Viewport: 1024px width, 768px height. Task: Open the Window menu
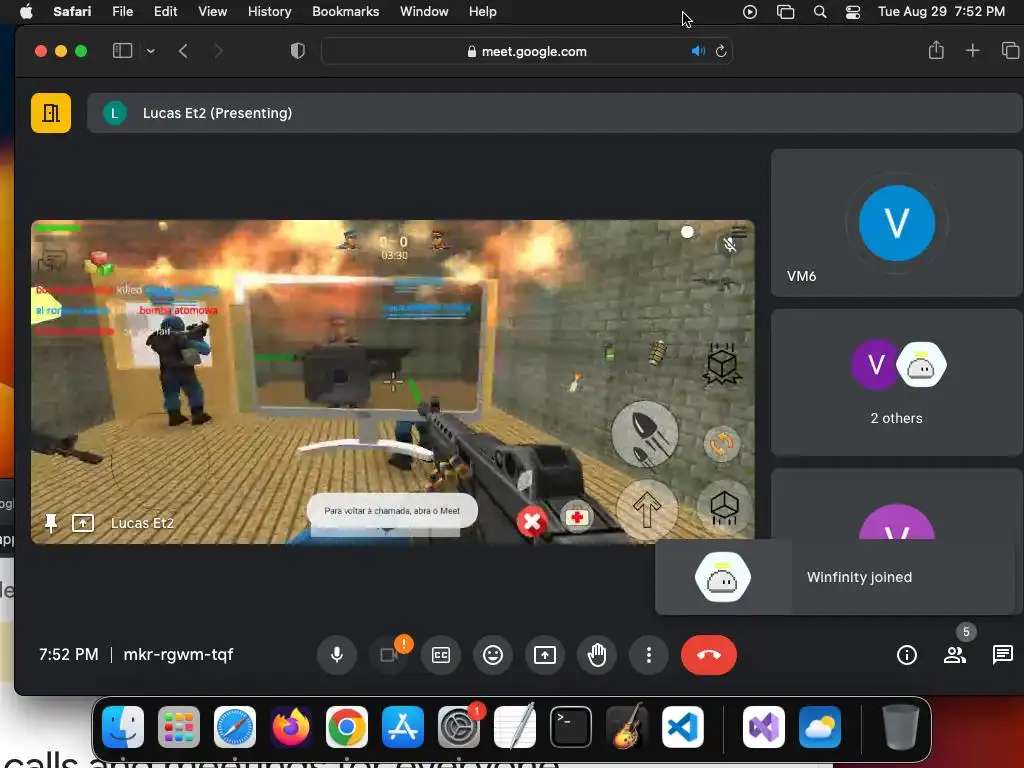click(x=424, y=12)
